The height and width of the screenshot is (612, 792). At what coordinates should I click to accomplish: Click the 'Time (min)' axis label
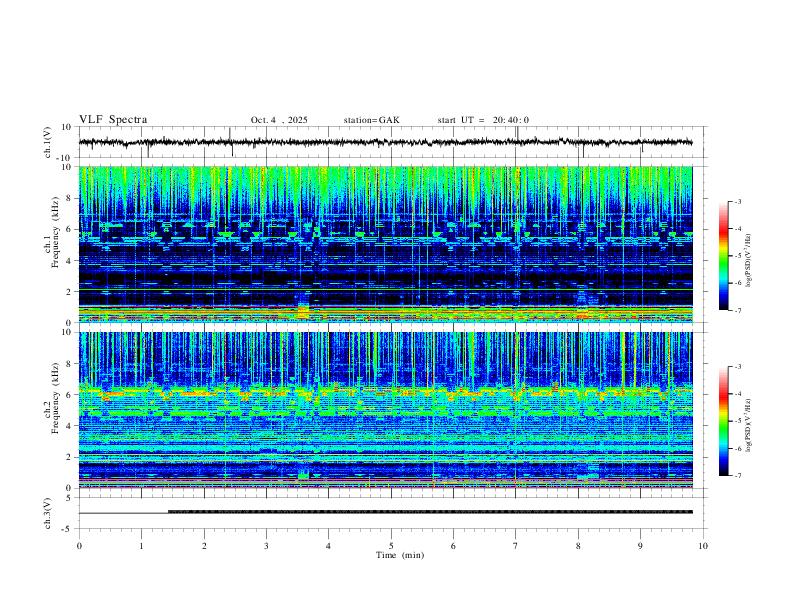point(400,555)
